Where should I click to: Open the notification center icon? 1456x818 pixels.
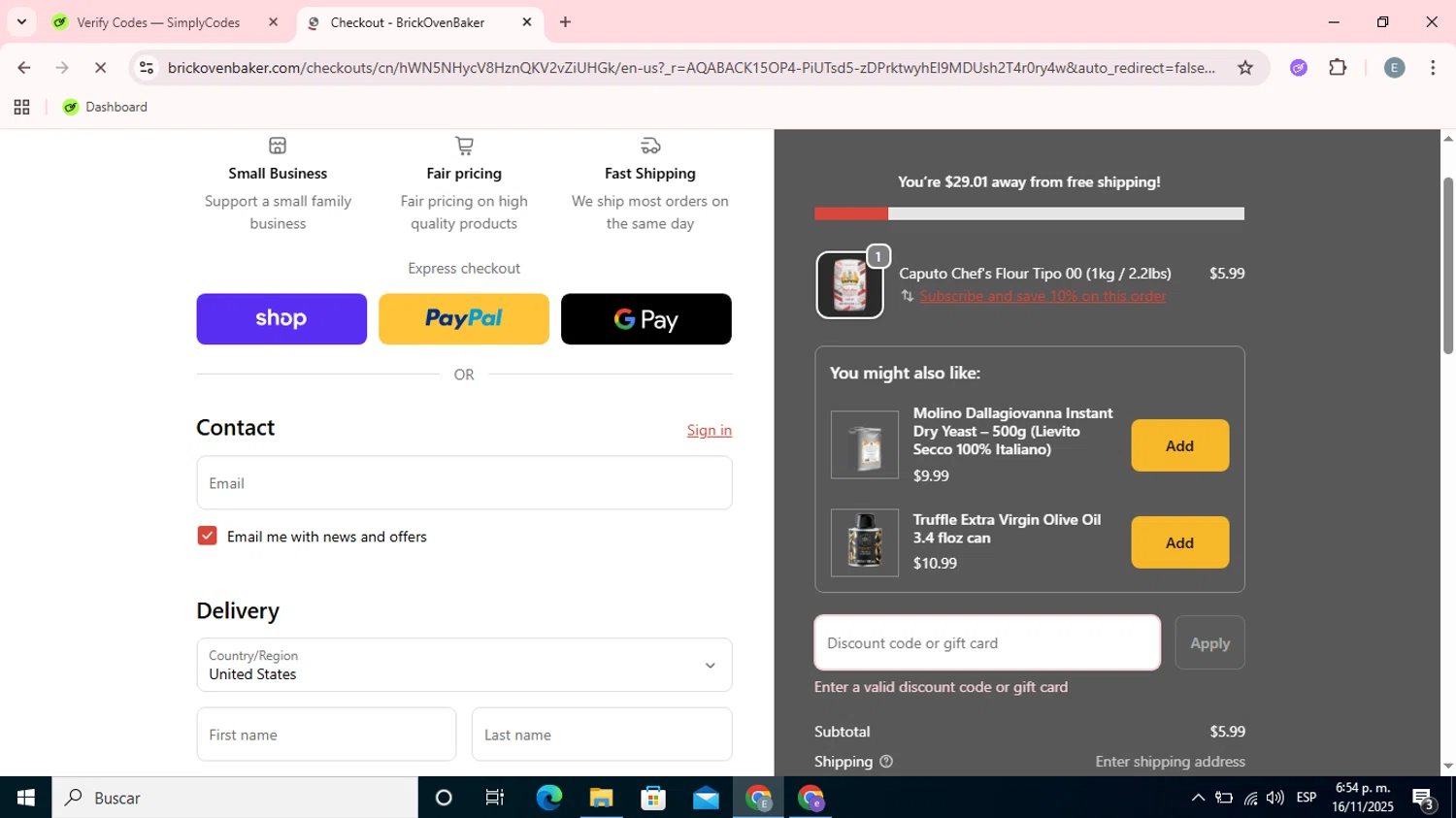[x=1424, y=798]
